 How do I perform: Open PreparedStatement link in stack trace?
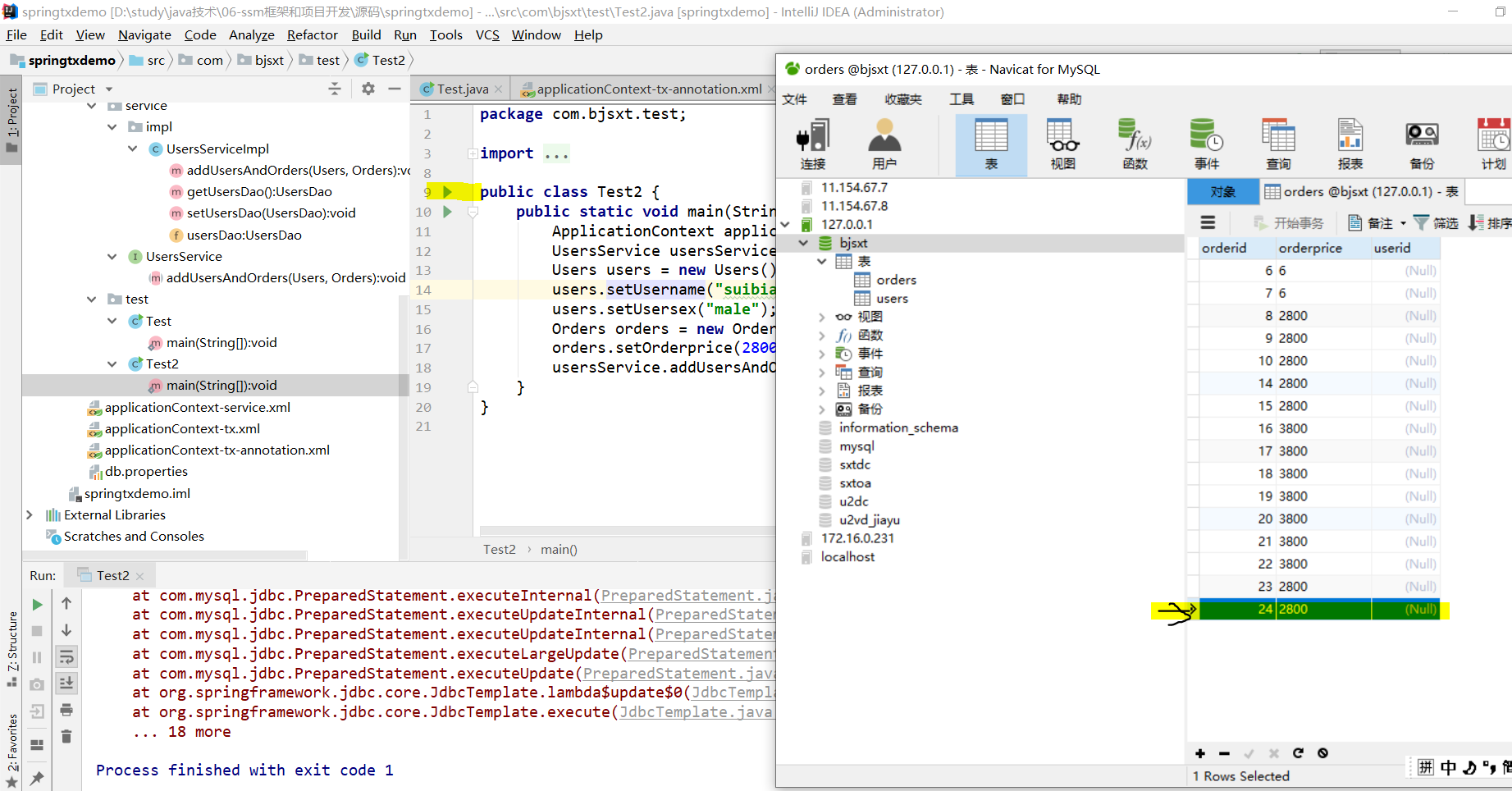point(688,595)
